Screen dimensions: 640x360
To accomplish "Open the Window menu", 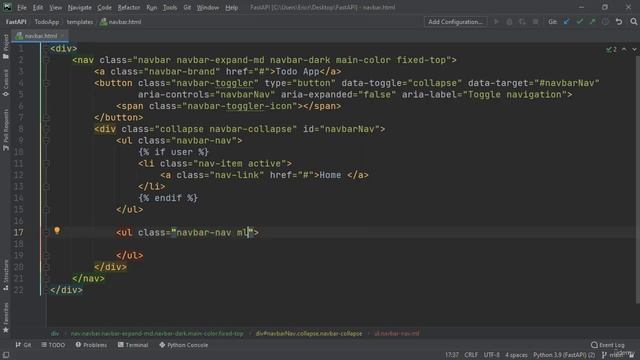I will 208,7.
